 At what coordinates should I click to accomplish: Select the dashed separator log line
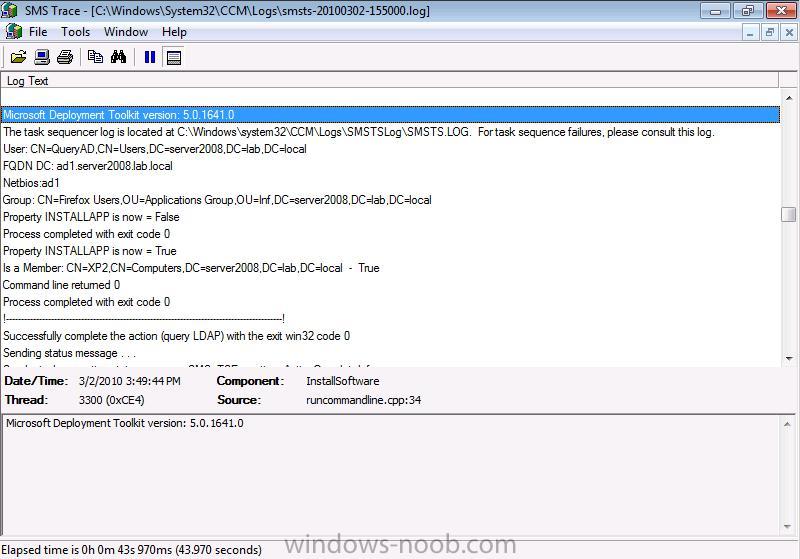click(x=391, y=319)
